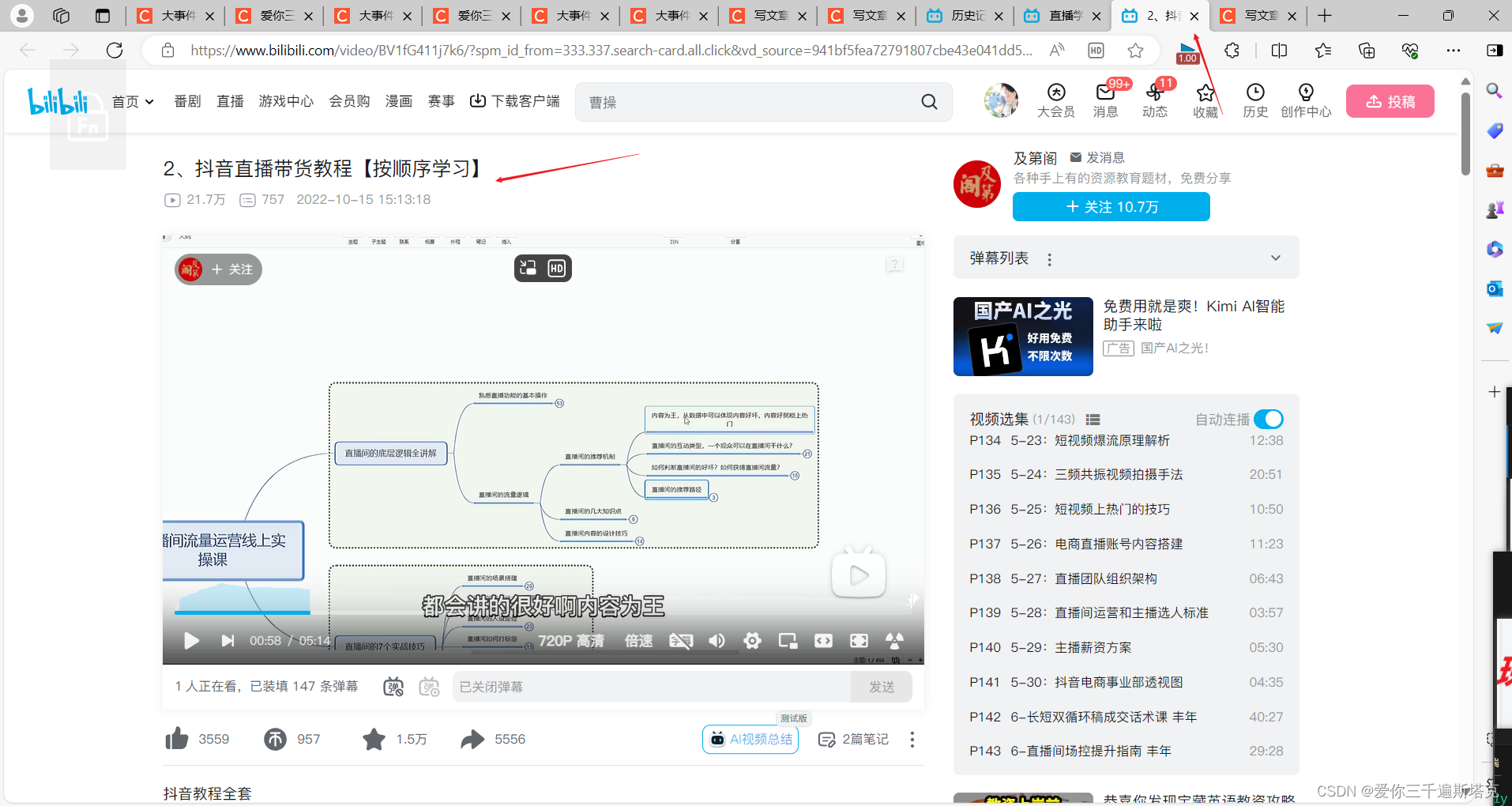
Task: Click the 投稿 upload button
Action: (1390, 101)
